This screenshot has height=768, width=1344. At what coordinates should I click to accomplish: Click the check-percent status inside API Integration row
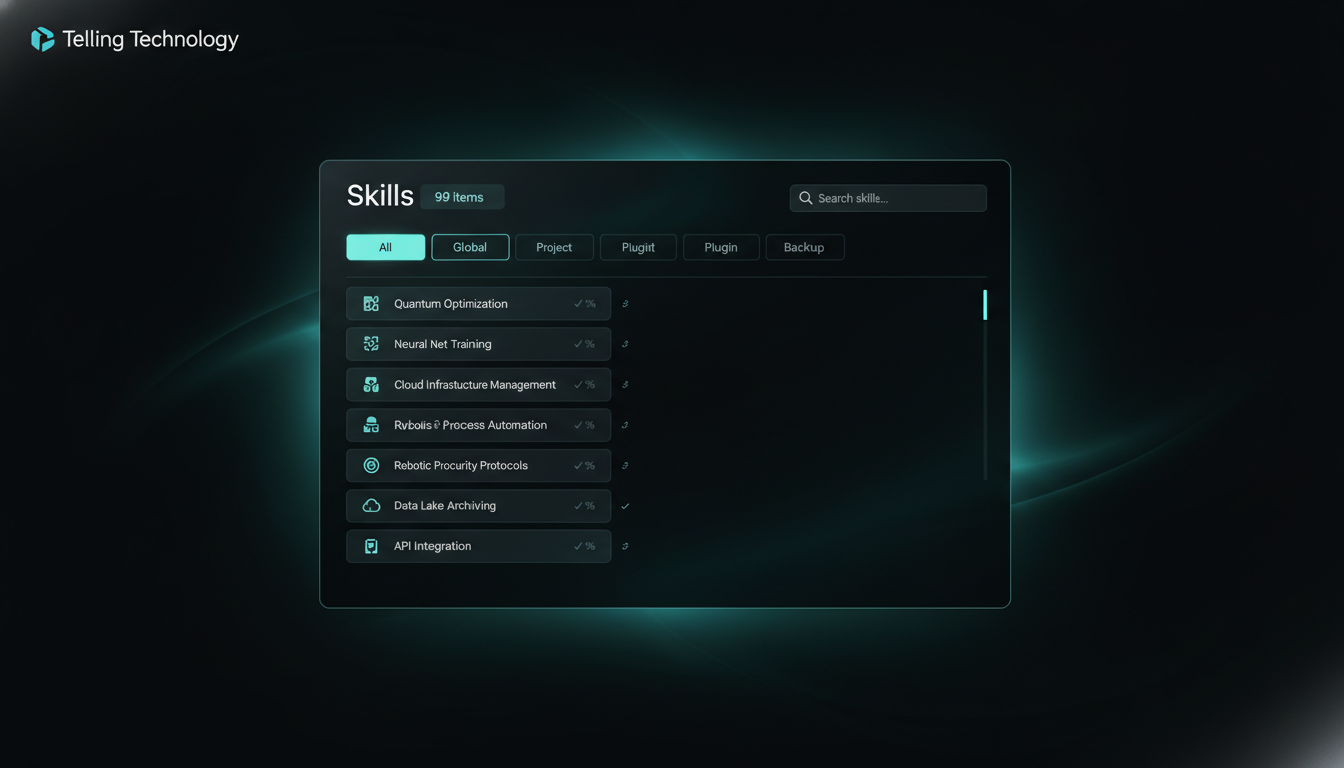pyautogui.click(x=584, y=546)
